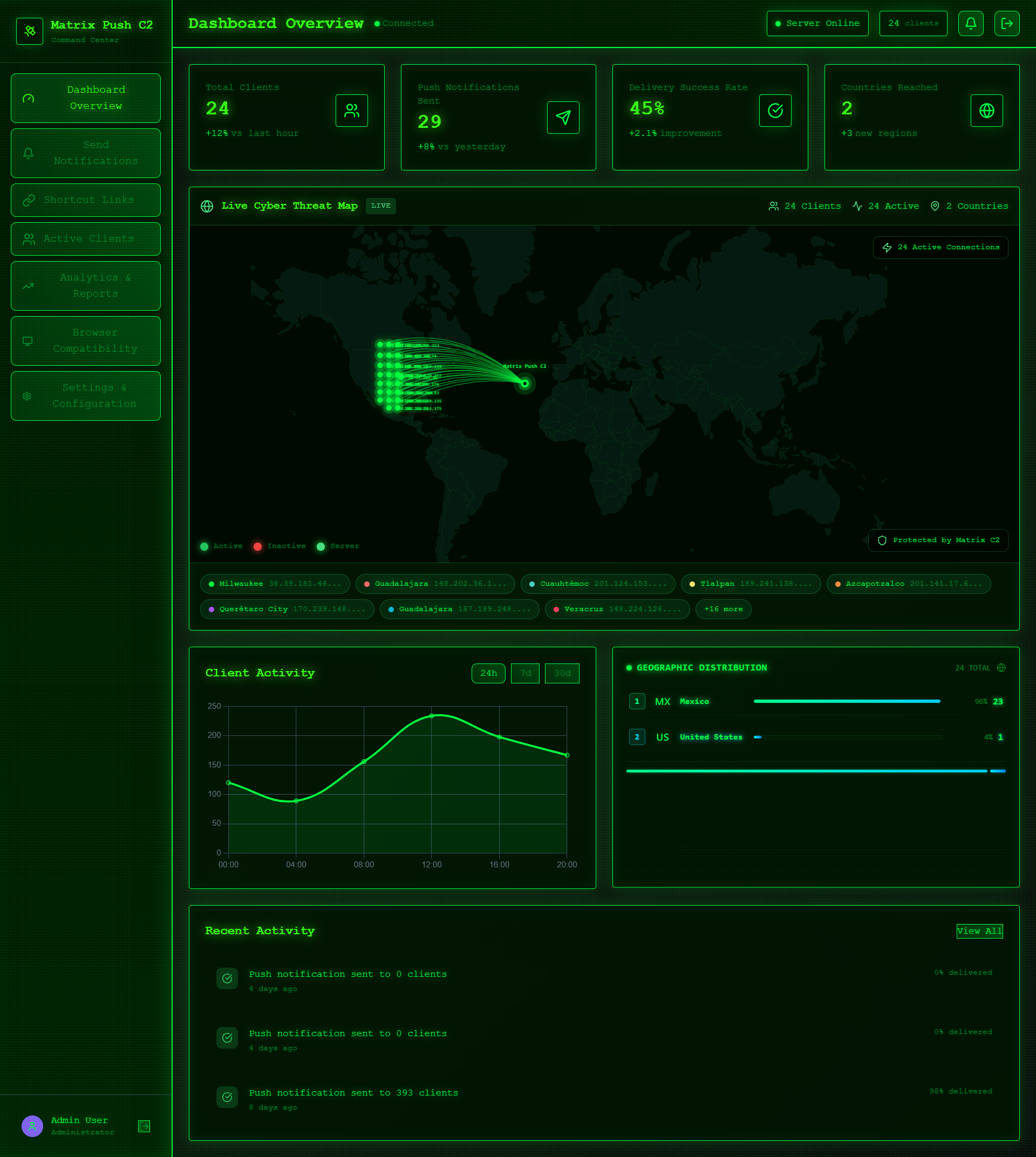Select Guadalajara chip with IP 148.202.36
Image resolution: width=1036 pixels, height=1157 pixels.
[435, 584]
